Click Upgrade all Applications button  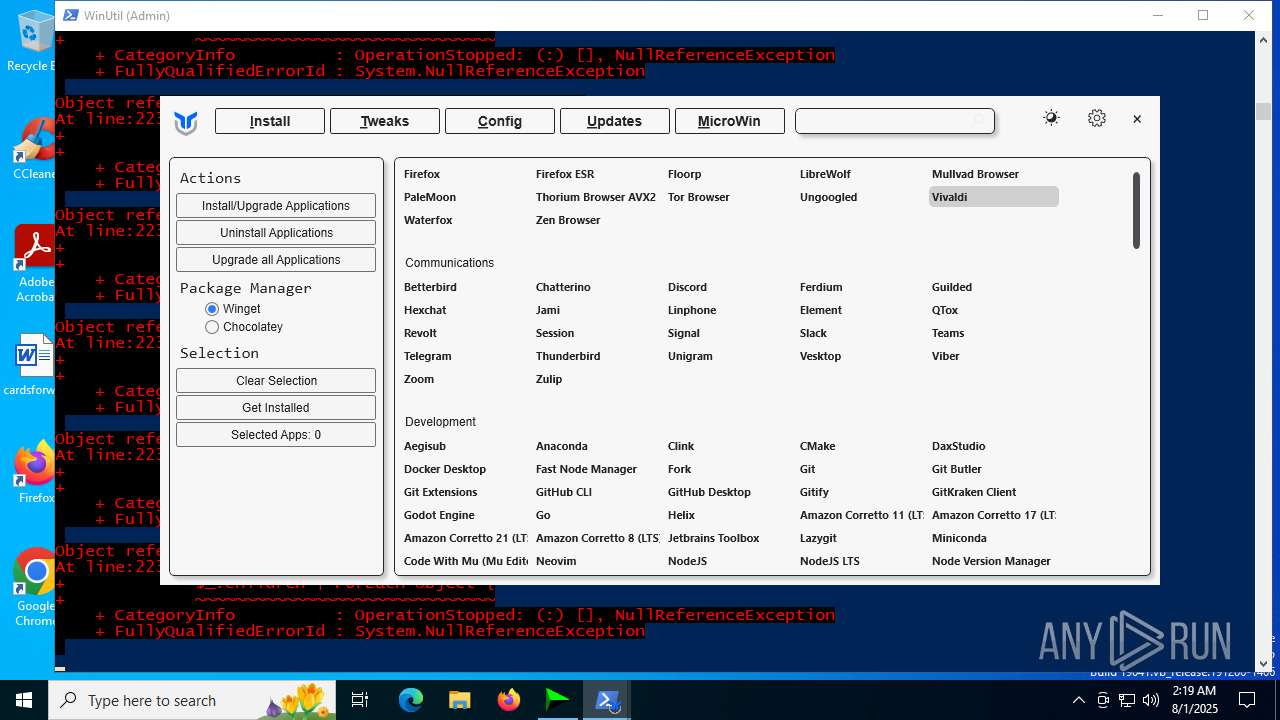pyautogui.click(x=276, y=260)
